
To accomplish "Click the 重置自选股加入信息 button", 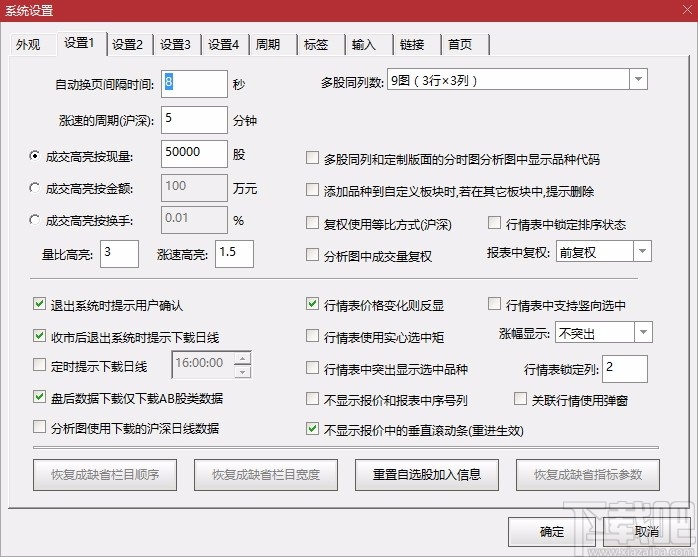I will pyautogui.click(x=427, y=475).
